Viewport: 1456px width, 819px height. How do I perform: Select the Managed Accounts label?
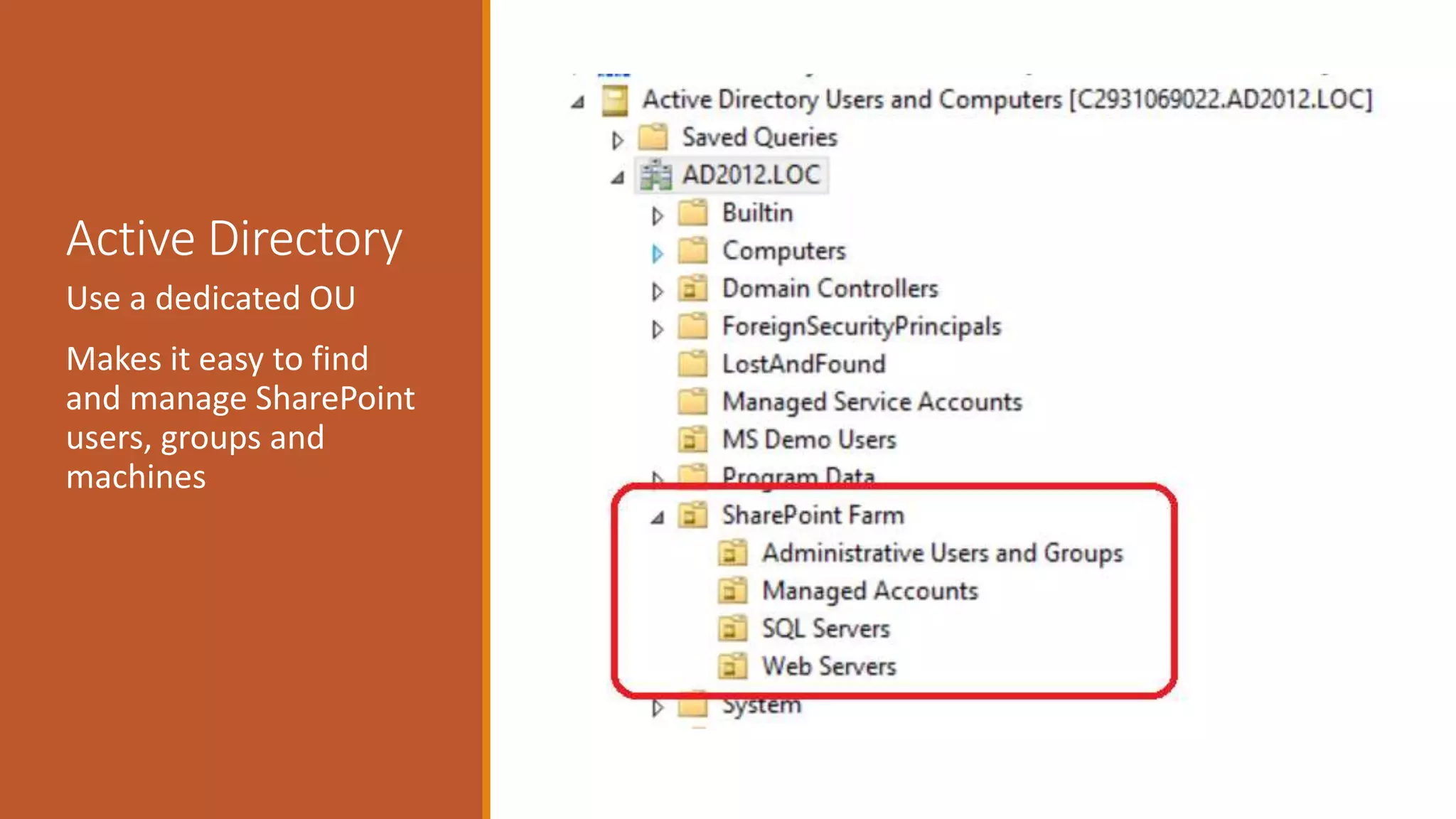click(x=870, y=591)
